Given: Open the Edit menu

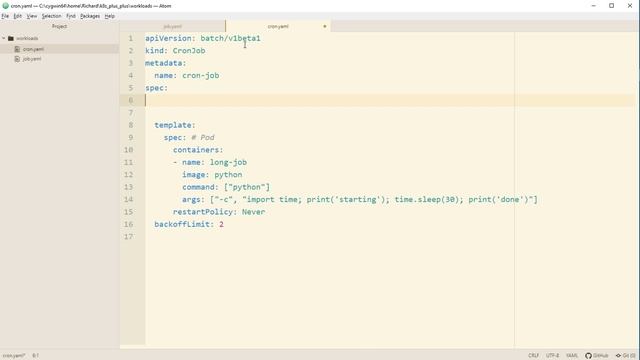Looking at the screenshot, I should (x=18, y=16).
